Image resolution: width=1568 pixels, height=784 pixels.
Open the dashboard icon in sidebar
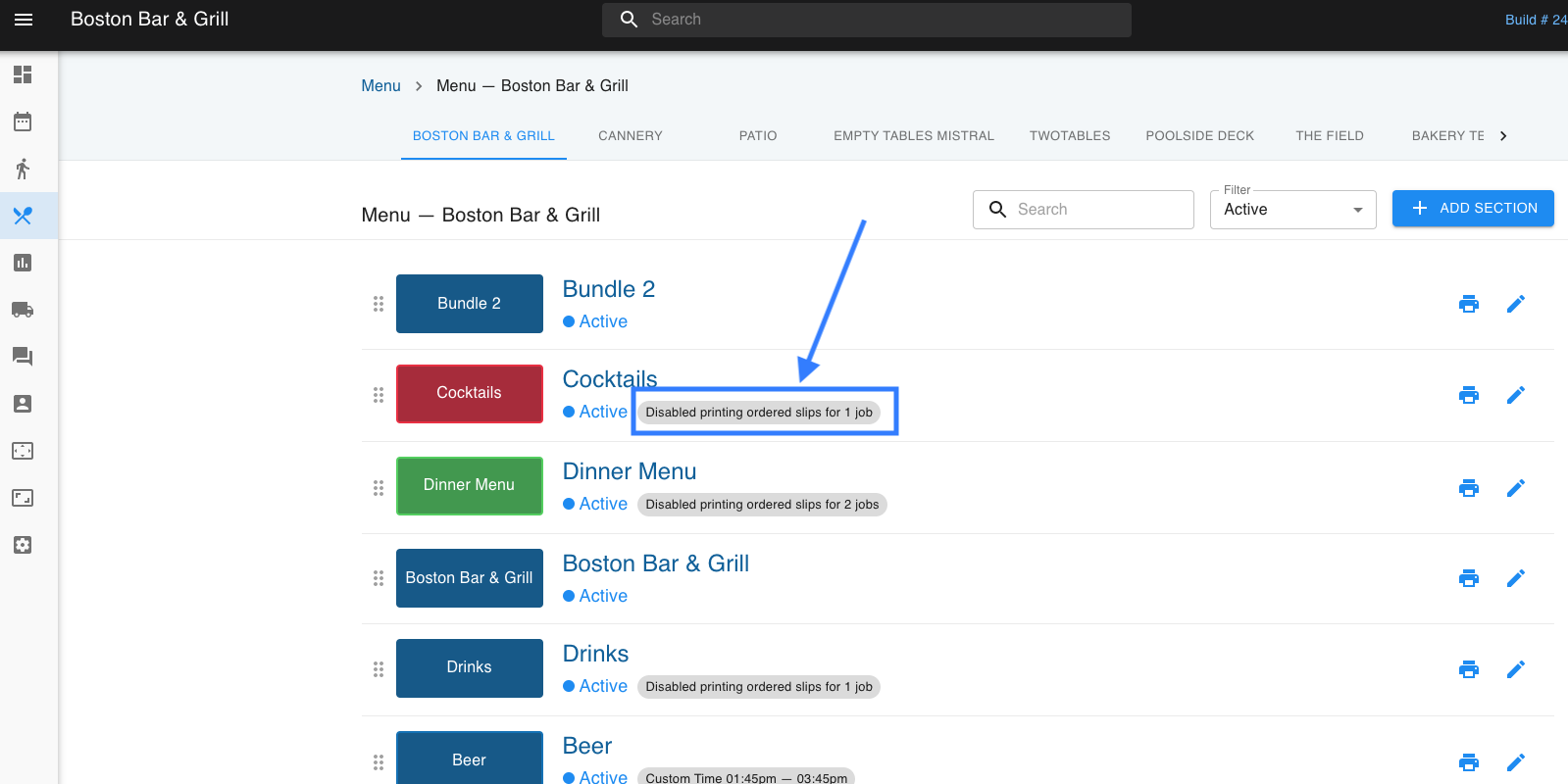point(23,74)
